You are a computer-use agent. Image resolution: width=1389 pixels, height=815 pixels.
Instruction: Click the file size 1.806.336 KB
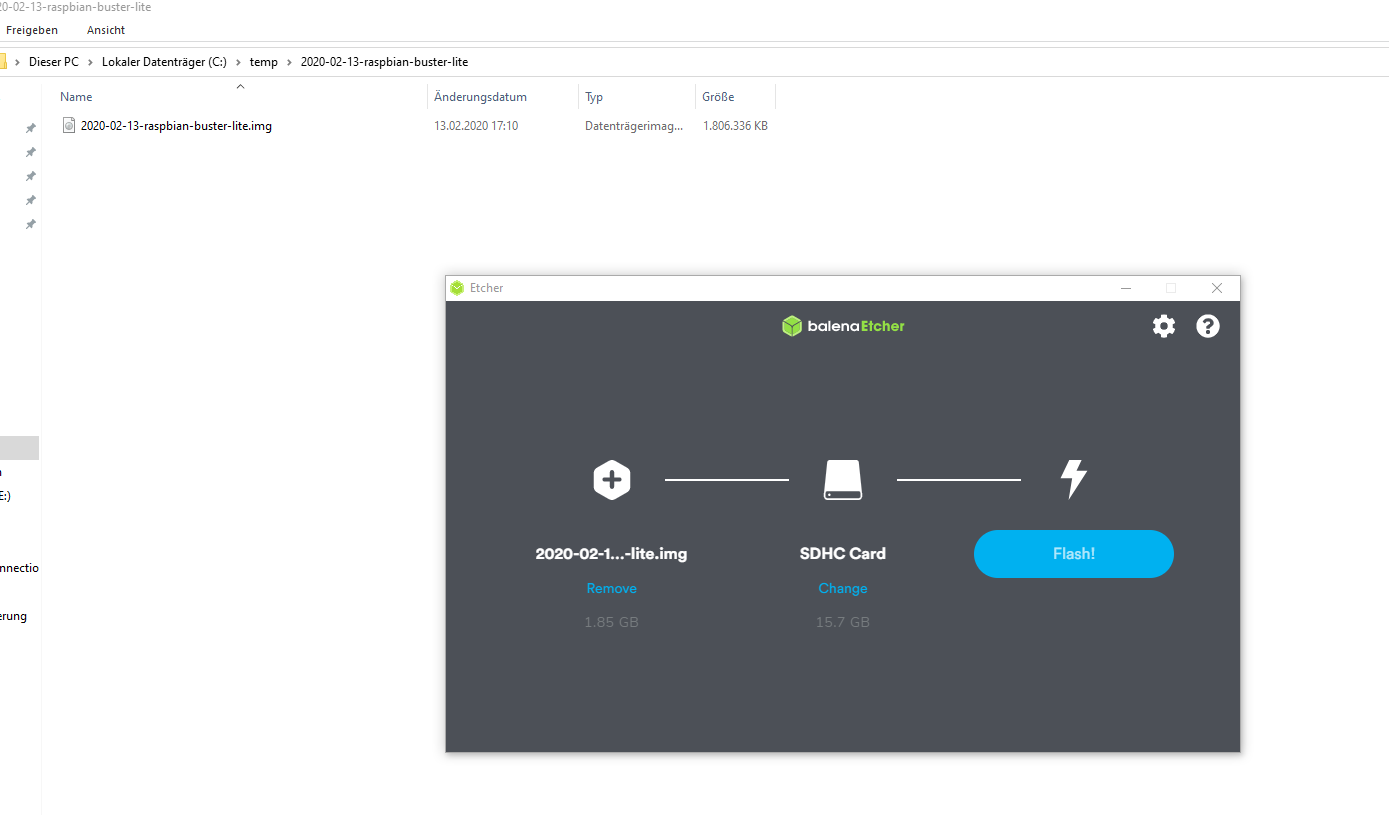coord(735,126)
